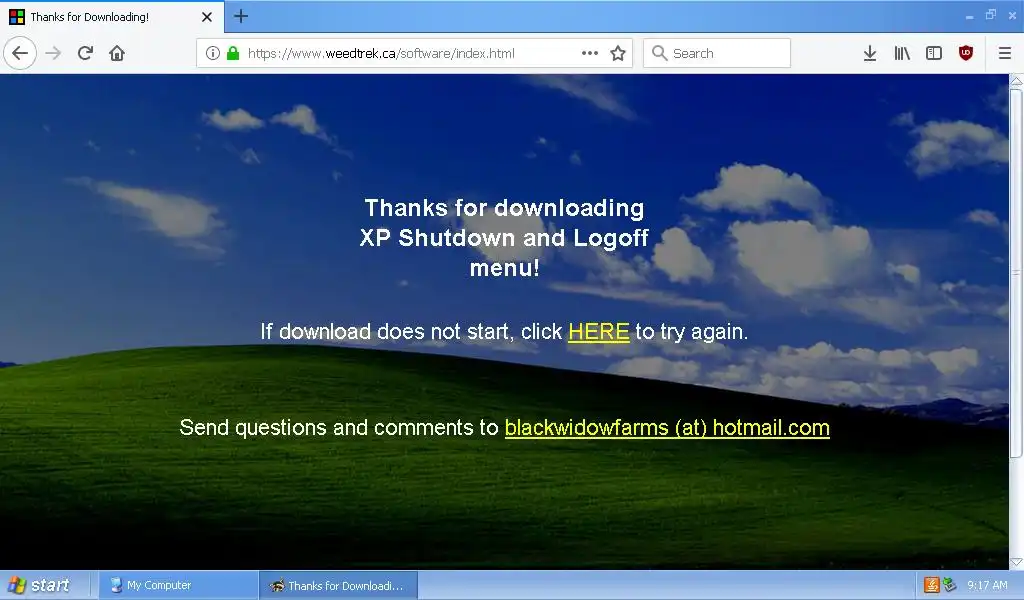Minimize the browser window
This screenshot has height=600, width=1024.
point(969,16)
